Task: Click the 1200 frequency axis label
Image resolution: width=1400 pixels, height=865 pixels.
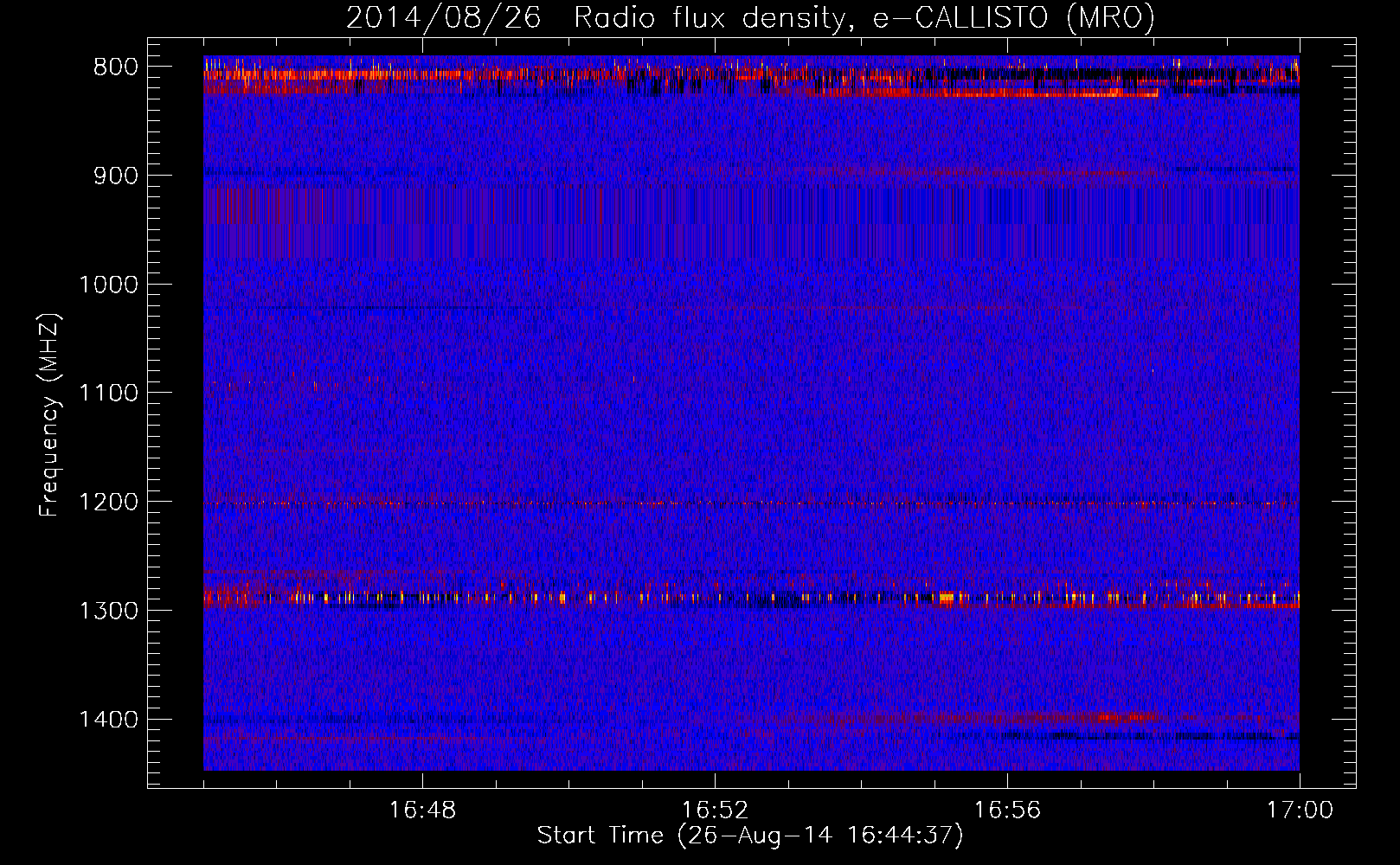Action: tap(108, 503)
